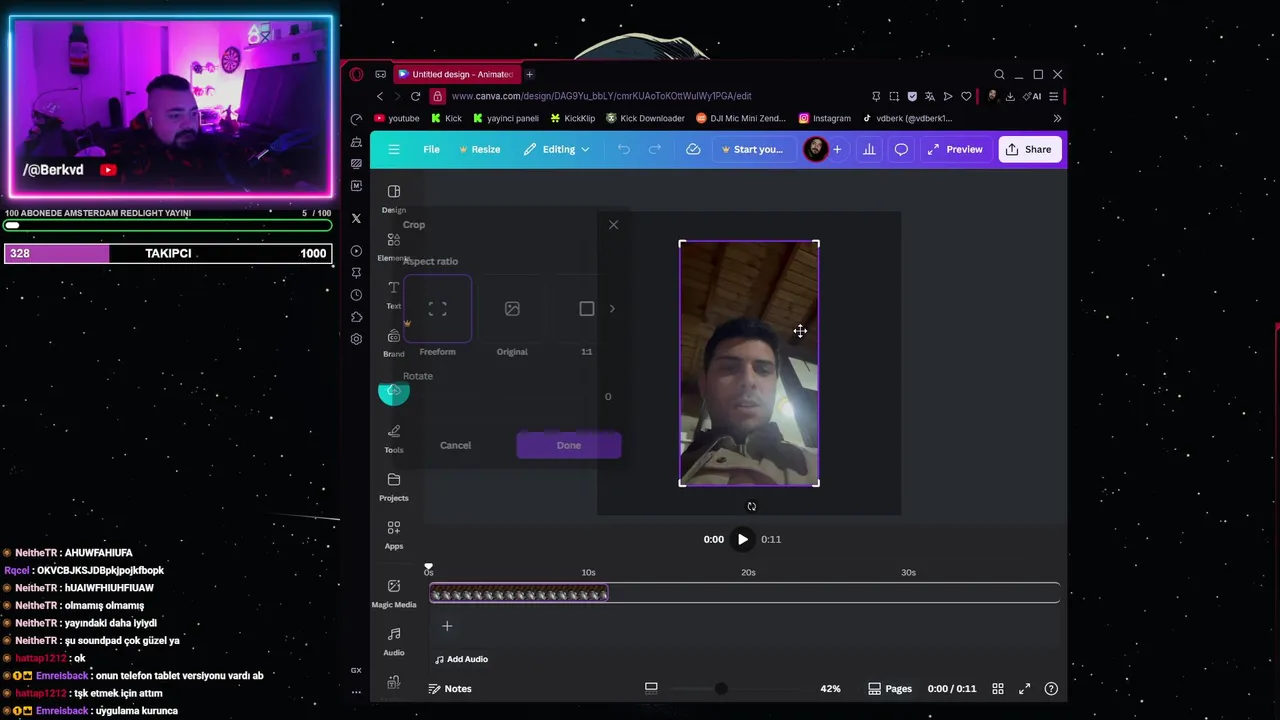
Task: Cancel the crop
Action: tap(455, 445)
